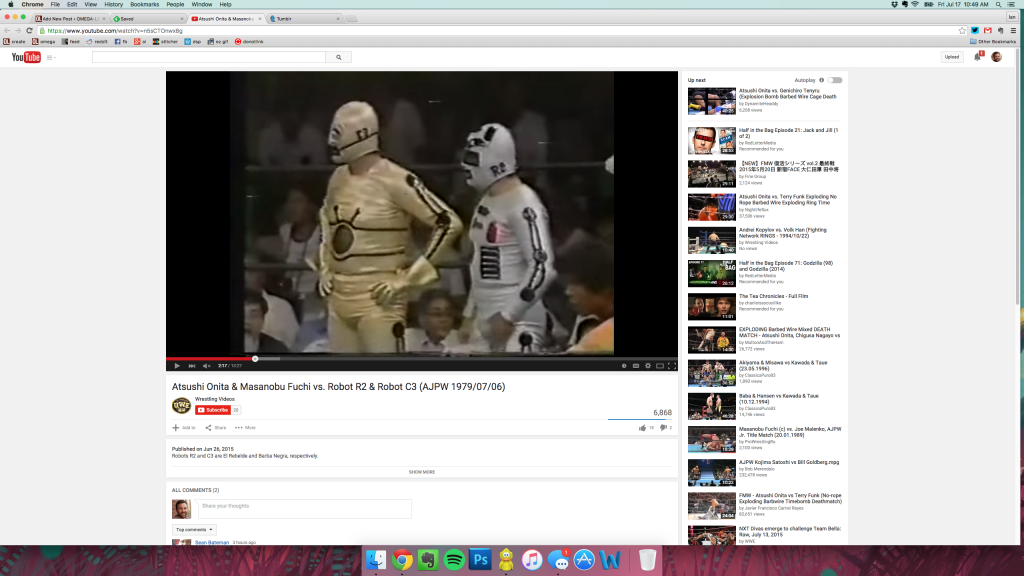Open the Watch Later clock icon in player

[624, 366]
